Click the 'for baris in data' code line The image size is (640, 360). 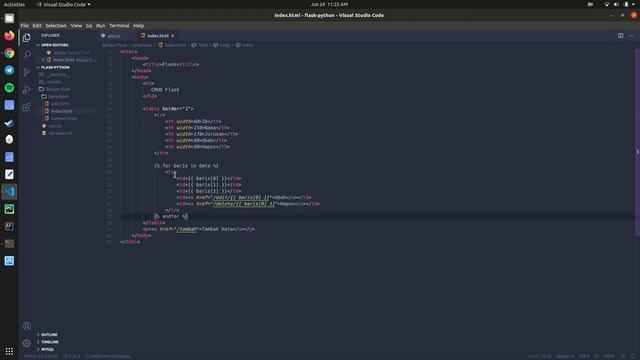187,166
